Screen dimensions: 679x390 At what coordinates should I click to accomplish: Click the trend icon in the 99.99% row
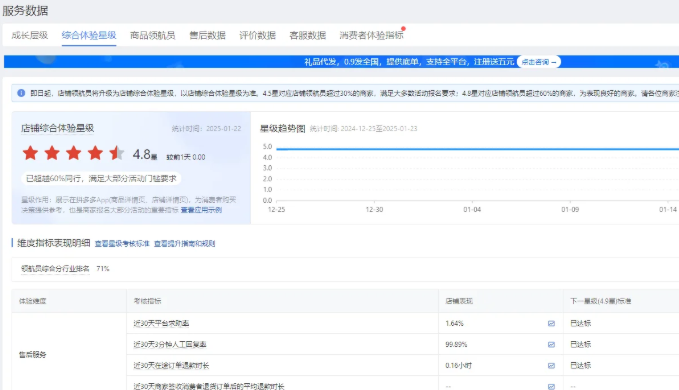point(551,345)
